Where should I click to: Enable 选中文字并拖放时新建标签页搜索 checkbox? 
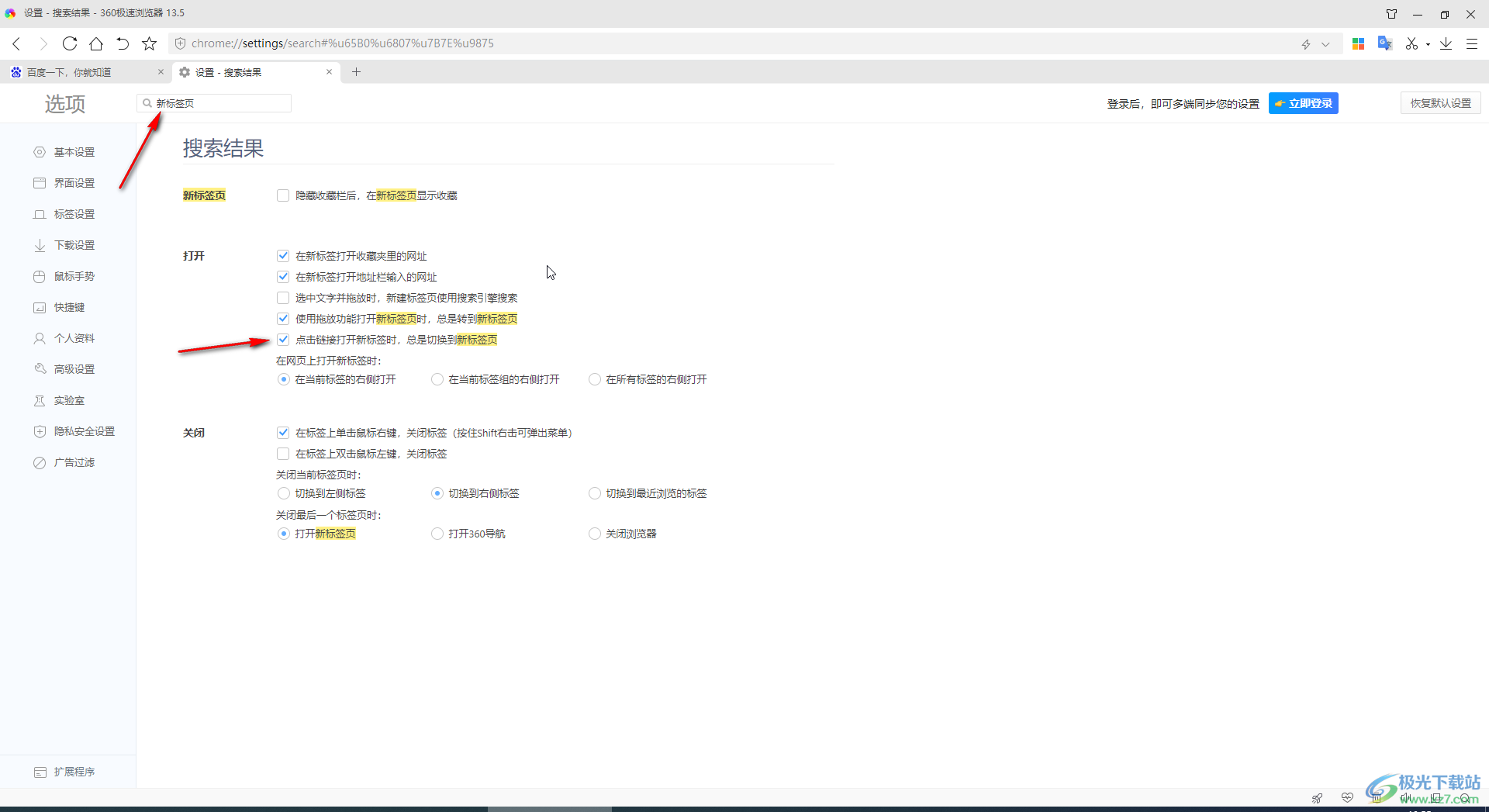click(x=283, y=298)
